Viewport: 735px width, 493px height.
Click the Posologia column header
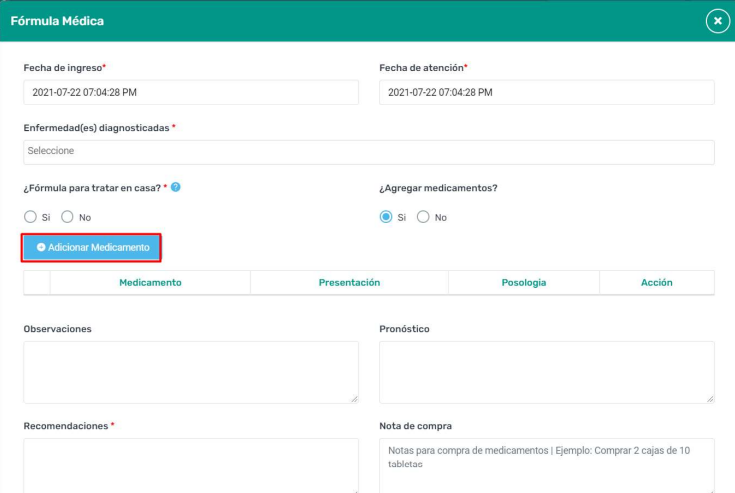pos(524,283)
